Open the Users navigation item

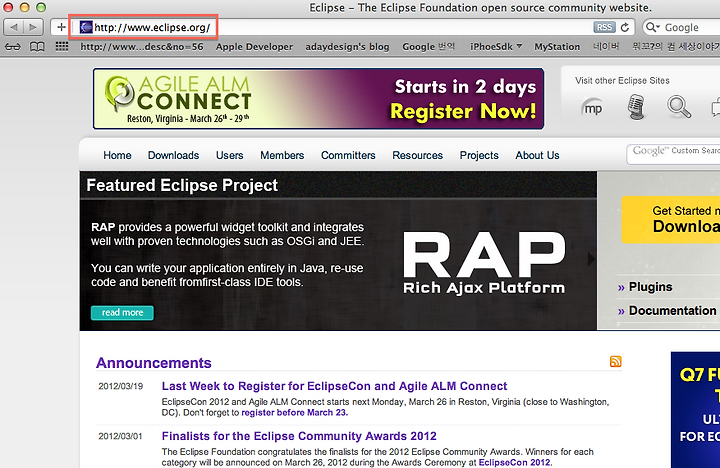pos(230,155)
